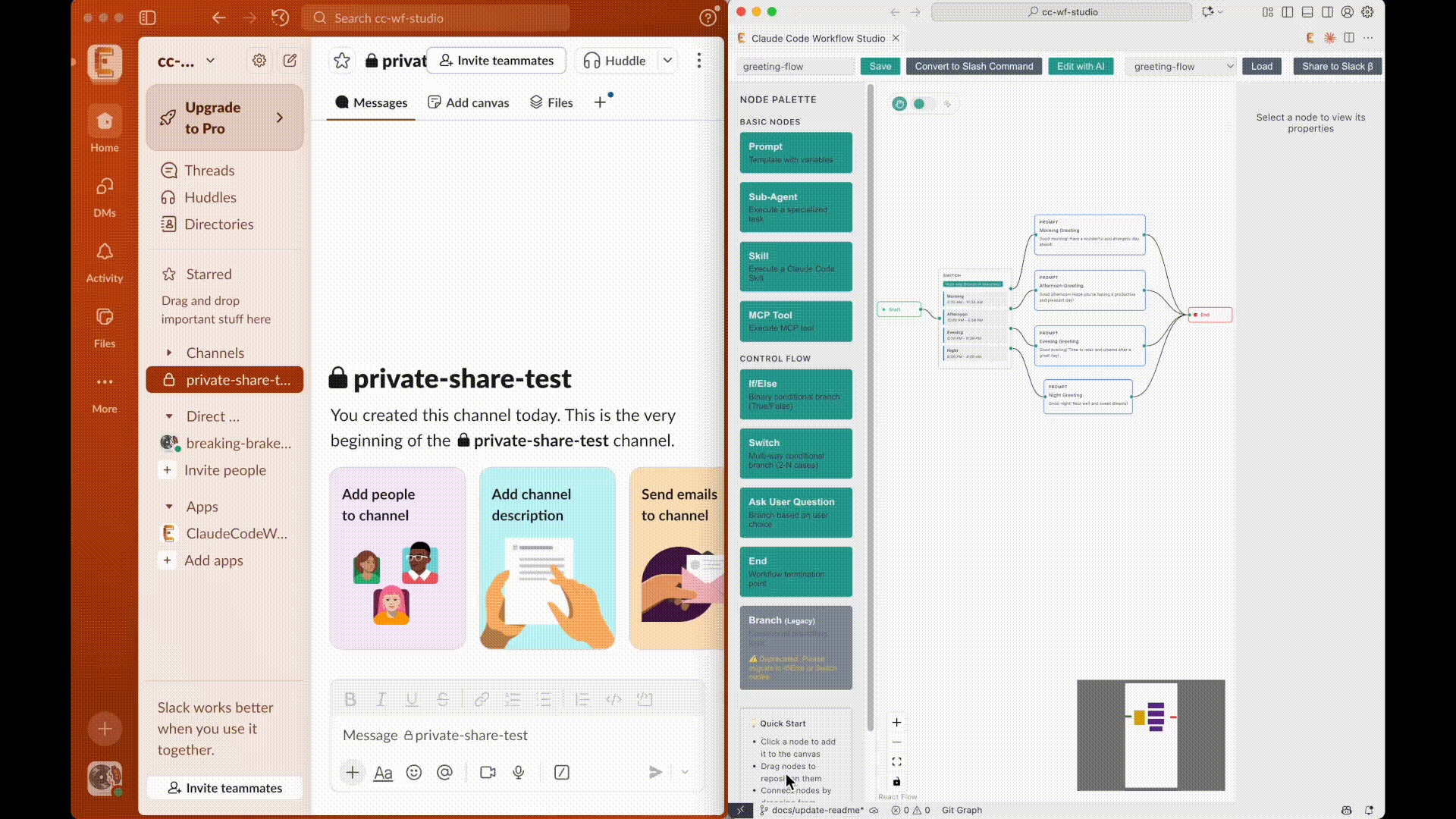Click Slack message input box
1456x819 pixels.
click(x=517, y=736)
